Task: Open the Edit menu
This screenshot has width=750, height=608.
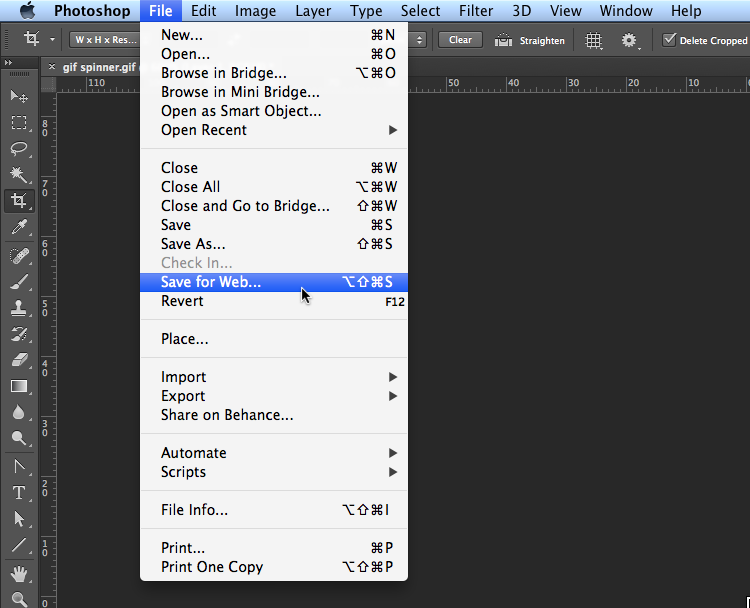Action: [204, 11]
